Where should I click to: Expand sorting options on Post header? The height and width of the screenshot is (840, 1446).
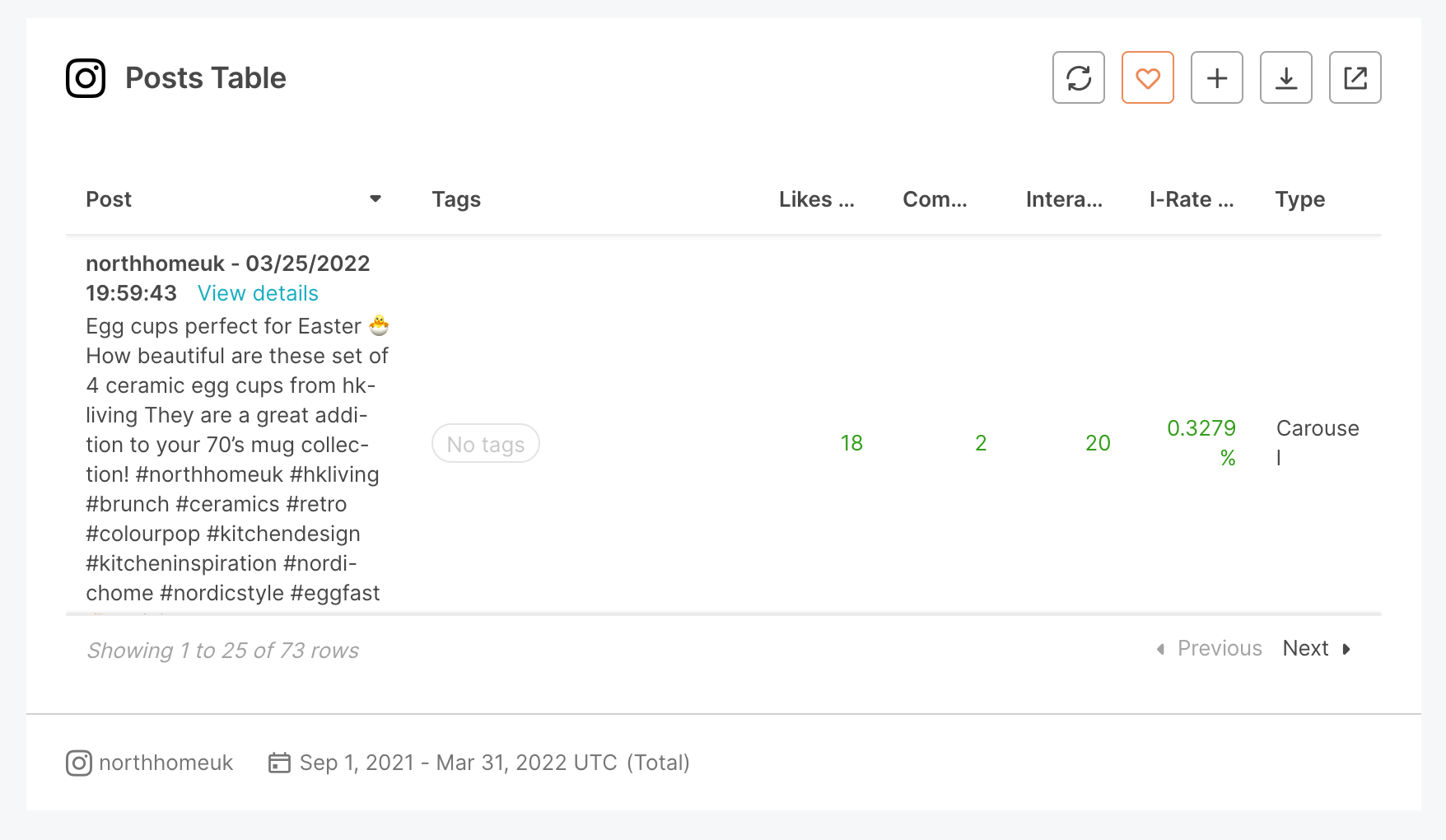click(375, 198)
